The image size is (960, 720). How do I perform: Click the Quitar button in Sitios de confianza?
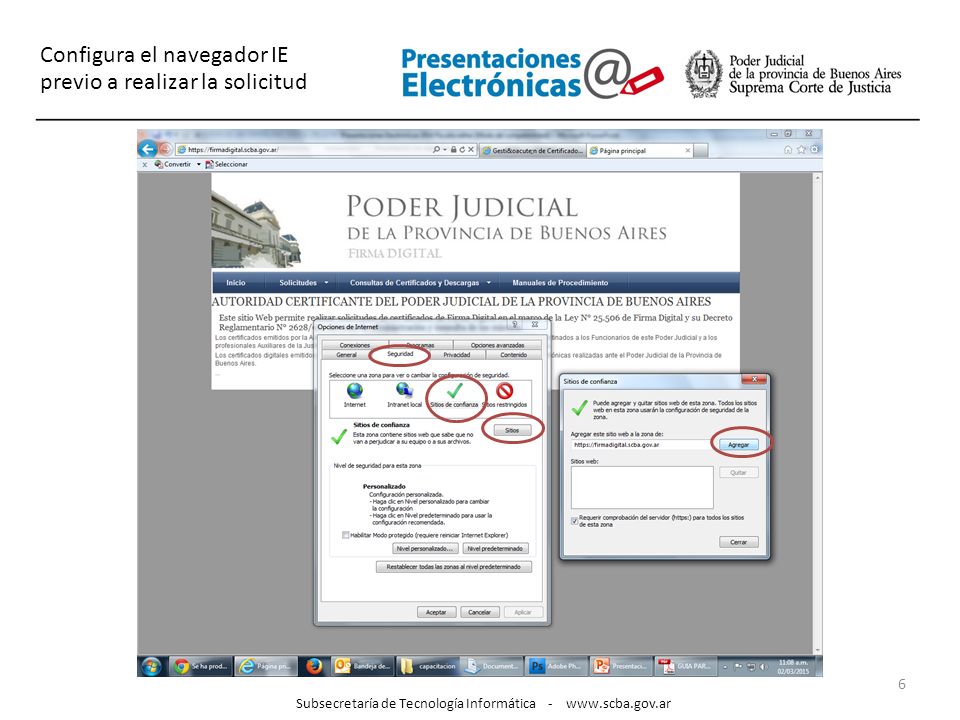pyautogui.click(x=738, y=473)
